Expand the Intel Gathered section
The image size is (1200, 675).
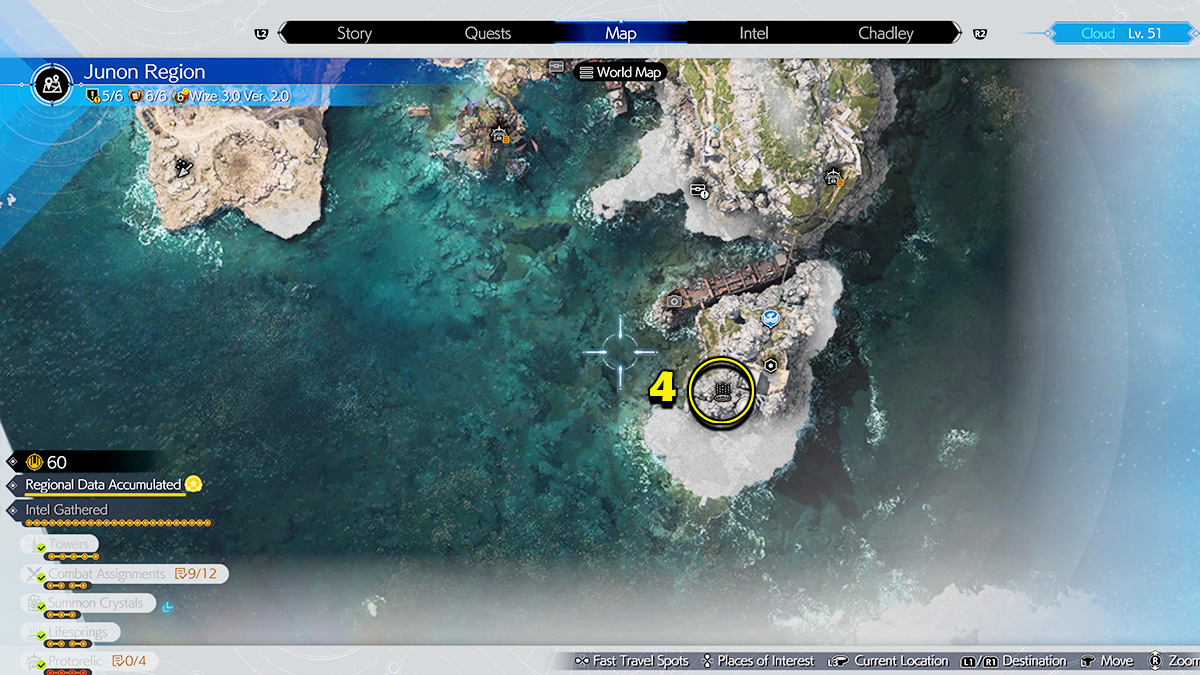click(x=66, y=510)
